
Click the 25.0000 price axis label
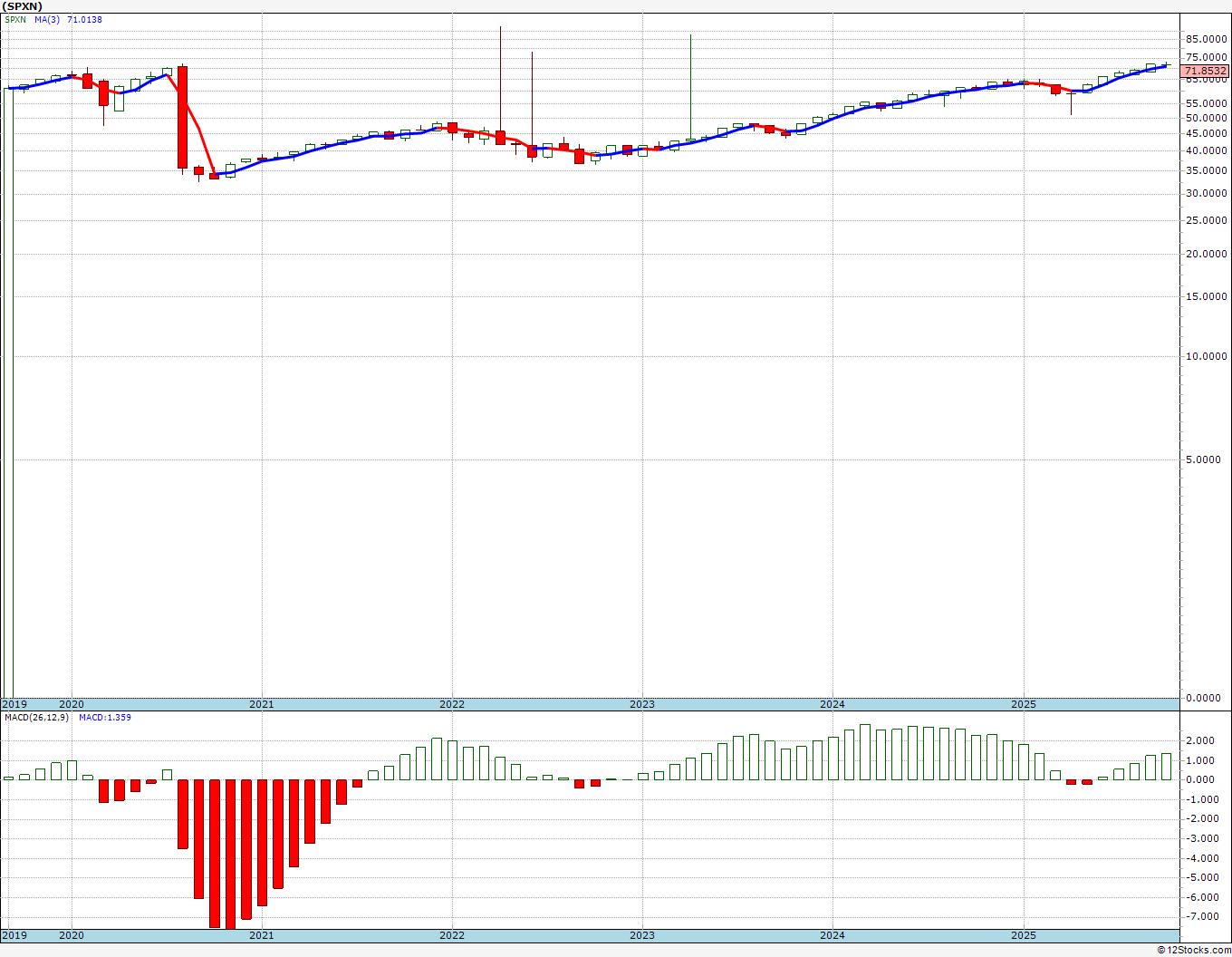click(x=1206, y=220)
